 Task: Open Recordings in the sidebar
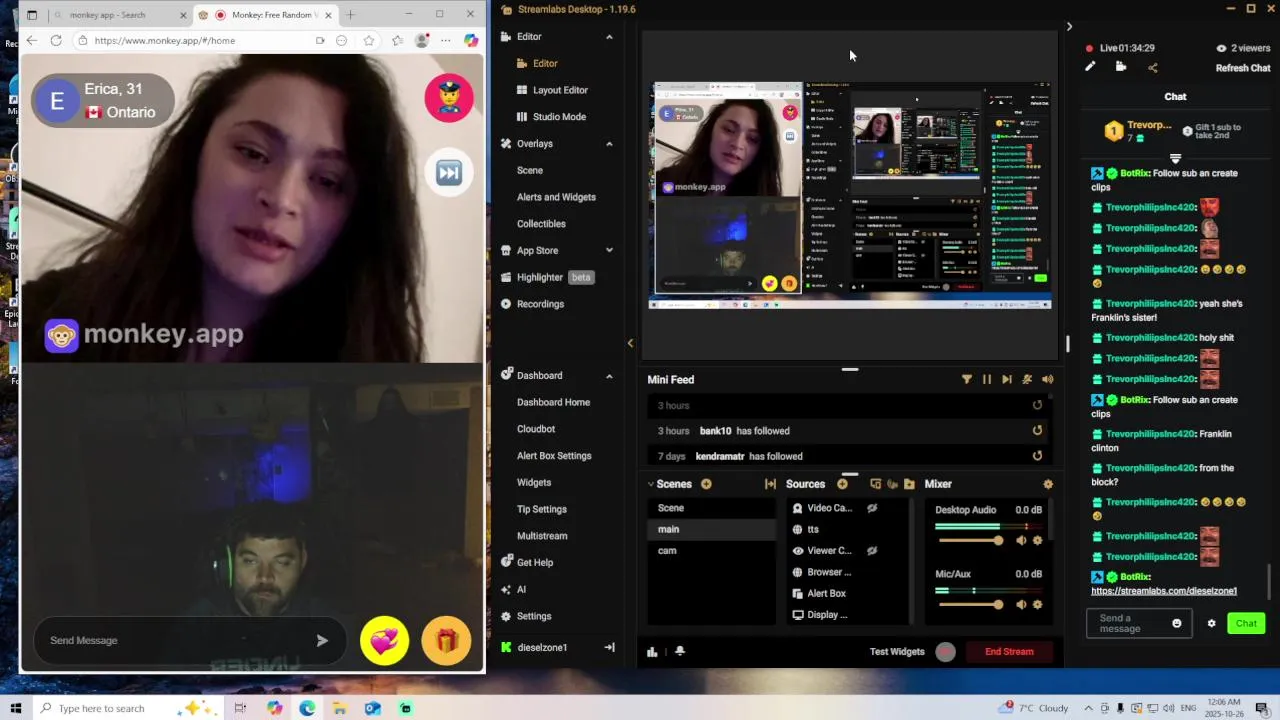pos(540,304)
